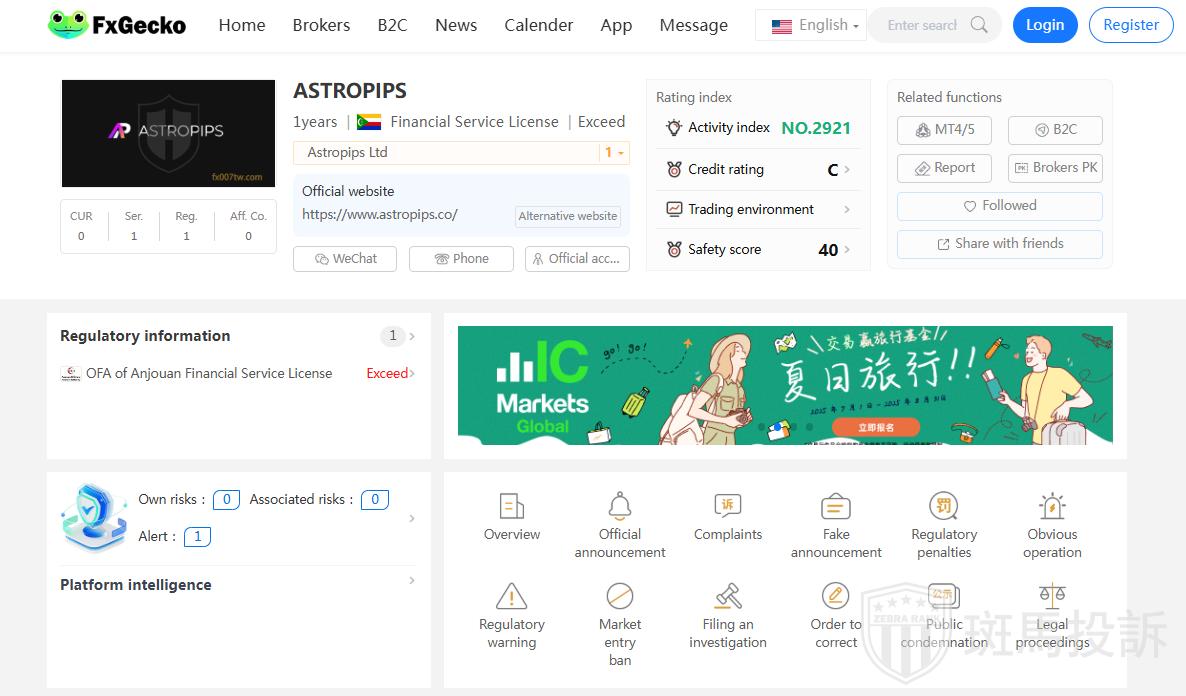Open the astropips.co official website link
The width and height of the screenshot is (1186, 696).
(x=380, y=214)
